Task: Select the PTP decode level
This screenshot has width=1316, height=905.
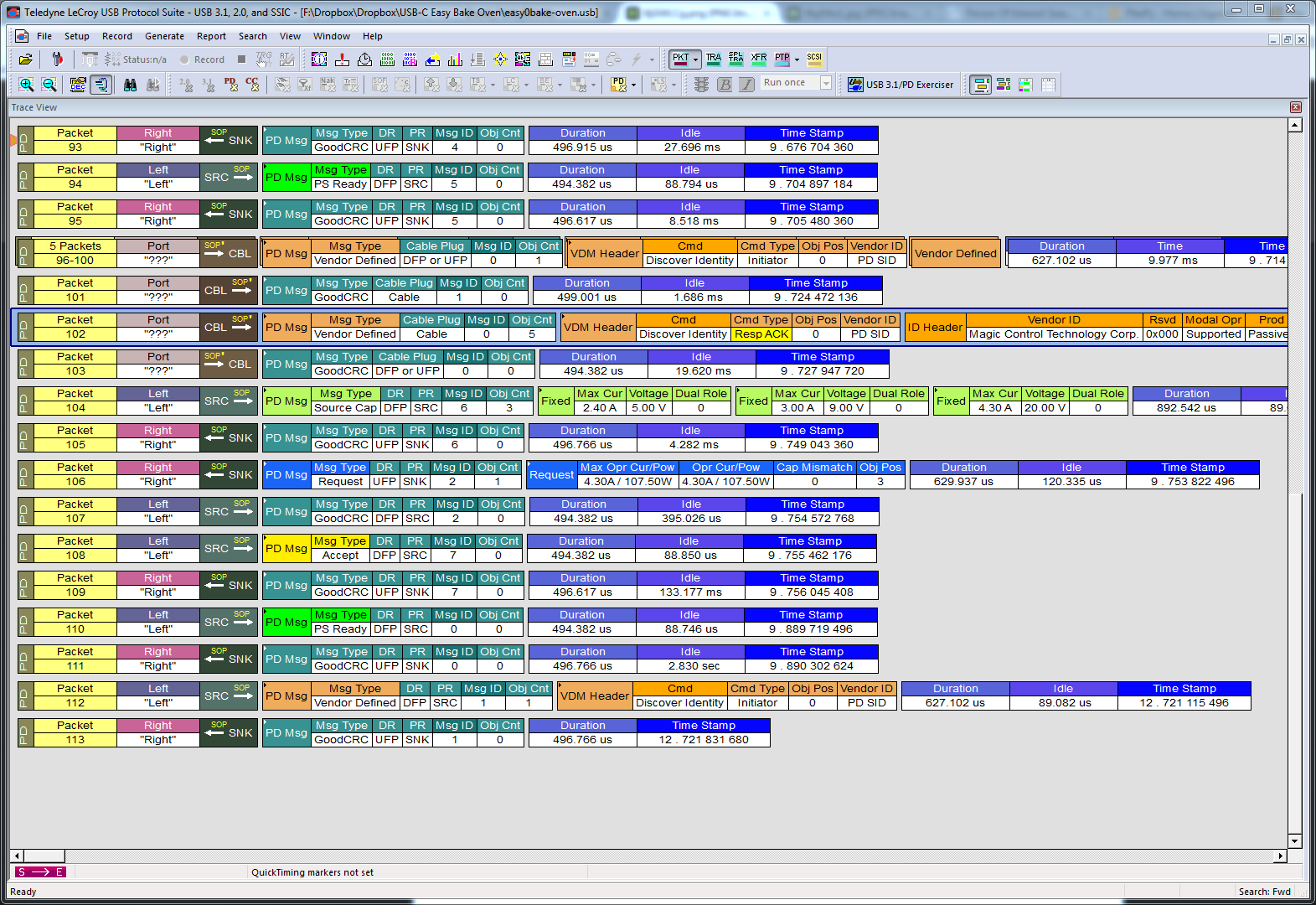Action: (782, 59)
